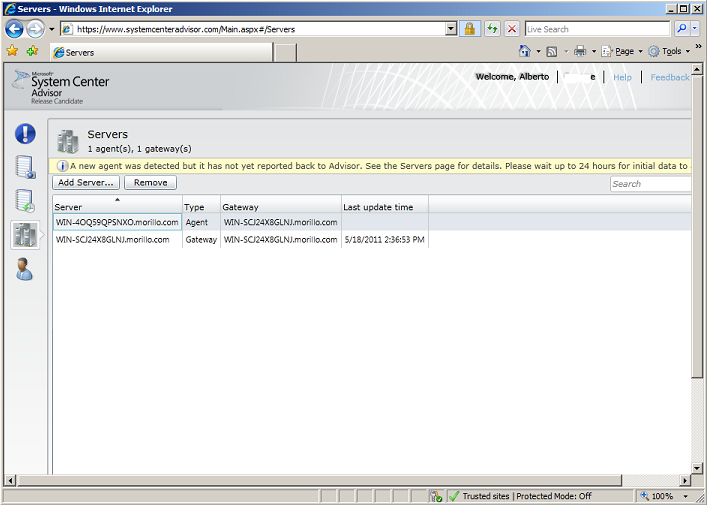Screen dimensions: 707x505
Task: Click the red Stop loading icon
Action: click(512, 29)
